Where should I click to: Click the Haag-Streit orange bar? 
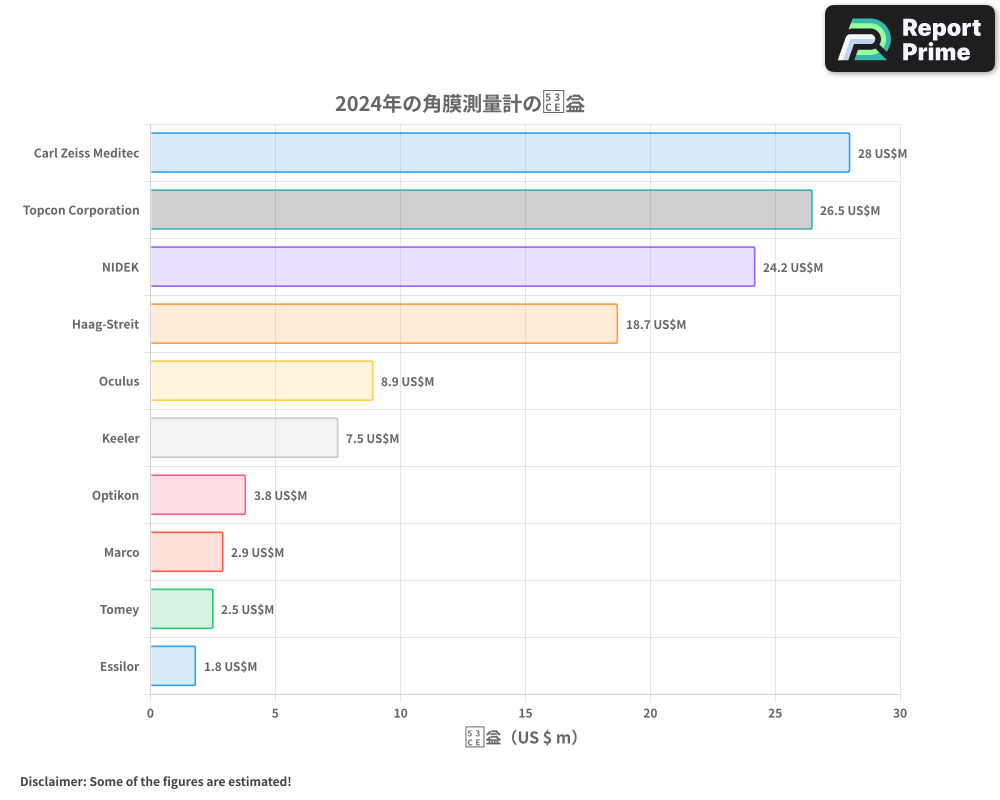tap(380, 324)
